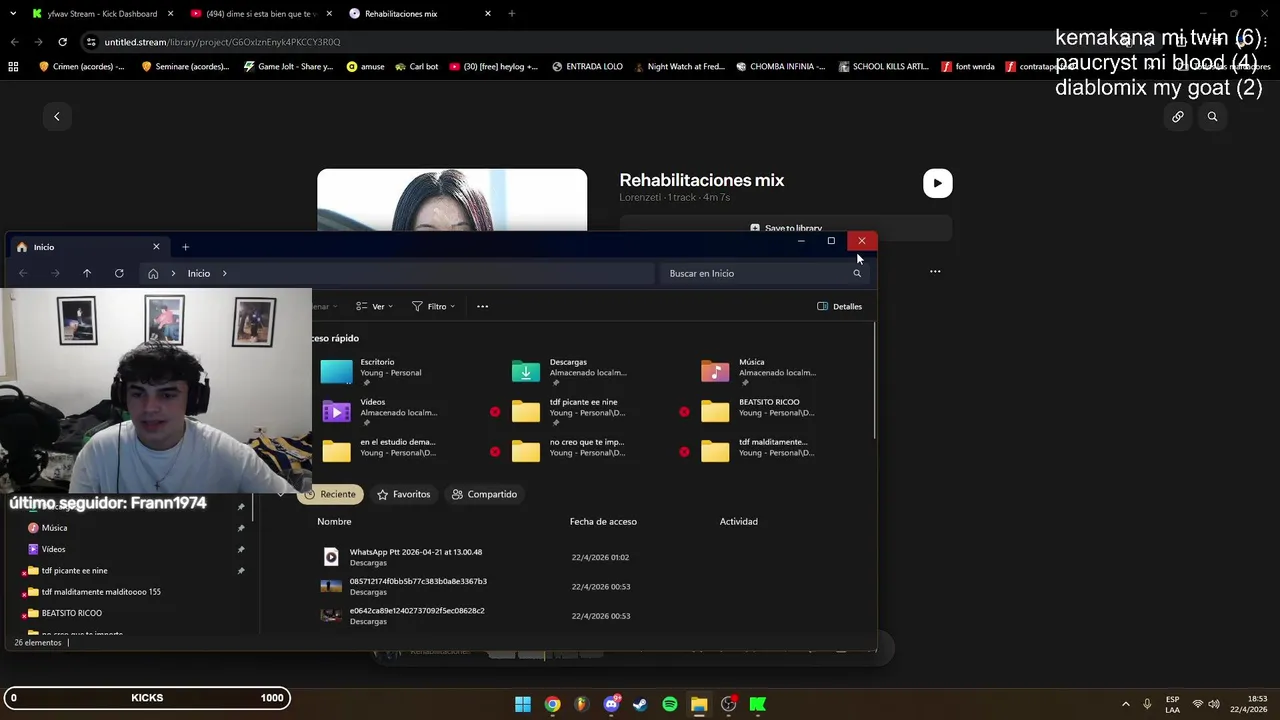Click Explorer quick access vertical scrollbar
The width and height of the screenshot is (1280, 720).
874,380
